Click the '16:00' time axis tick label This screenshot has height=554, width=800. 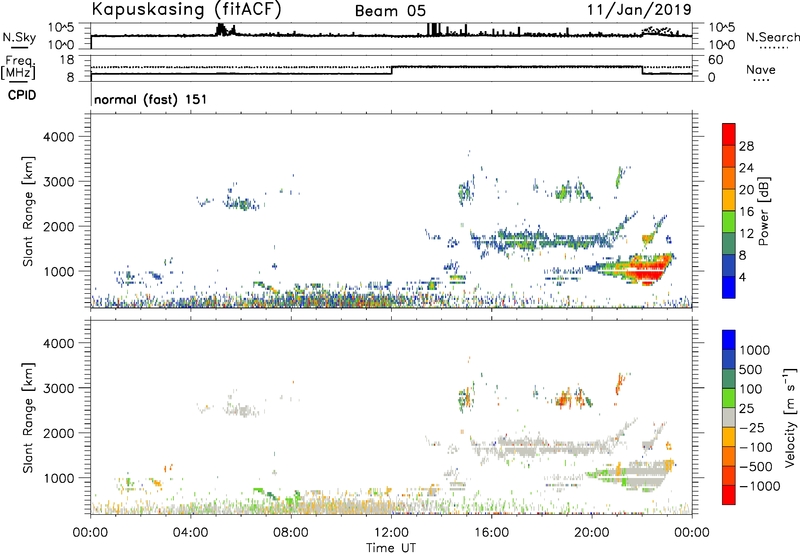(x=492, y=533)
